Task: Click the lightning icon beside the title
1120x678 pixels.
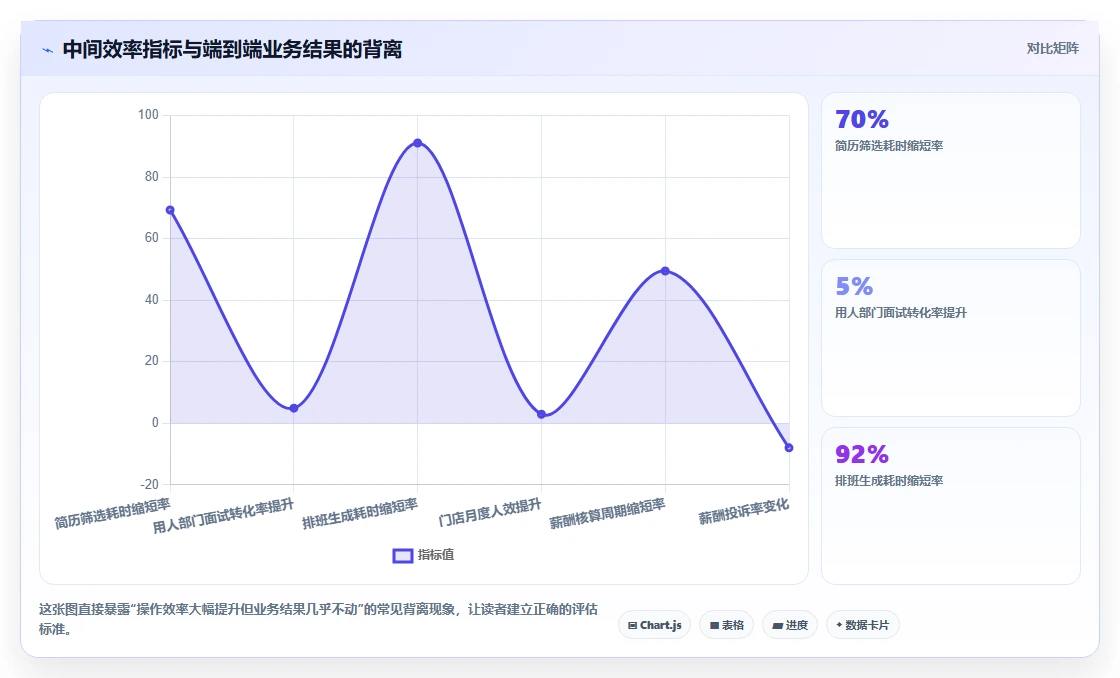Action: point(47,50)
